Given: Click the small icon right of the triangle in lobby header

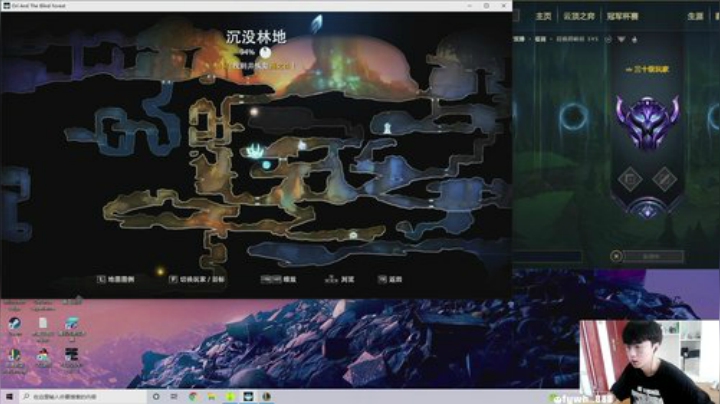Looking at the screenshot, I should pyautogui.click(x=635, y=39).
